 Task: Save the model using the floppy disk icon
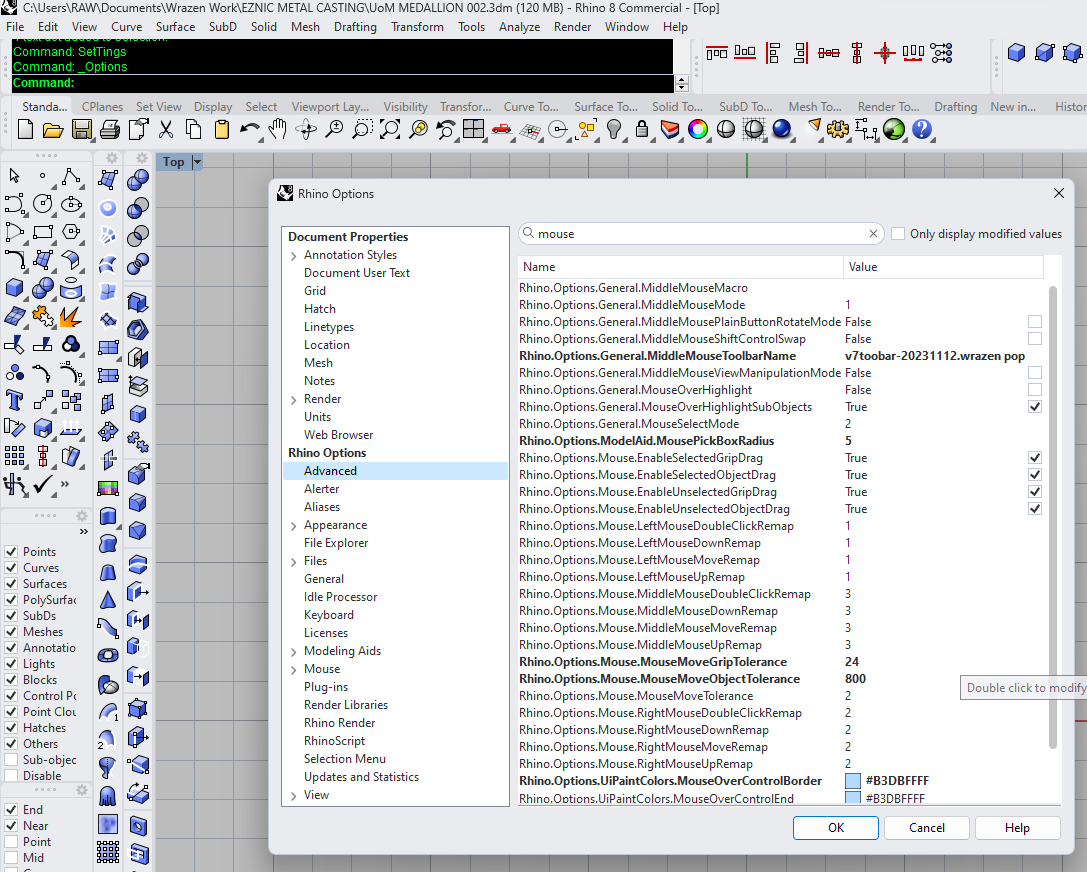(x=82, y=130)
